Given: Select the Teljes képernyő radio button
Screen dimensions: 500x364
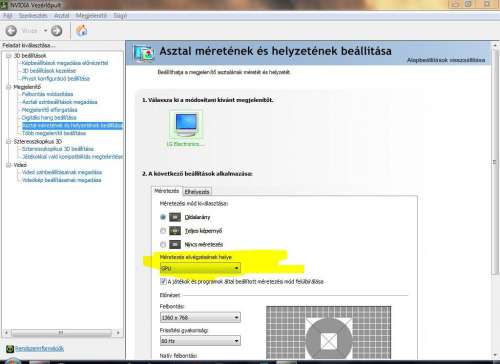Looking at the screenshot, I should (x=163, y=231).
